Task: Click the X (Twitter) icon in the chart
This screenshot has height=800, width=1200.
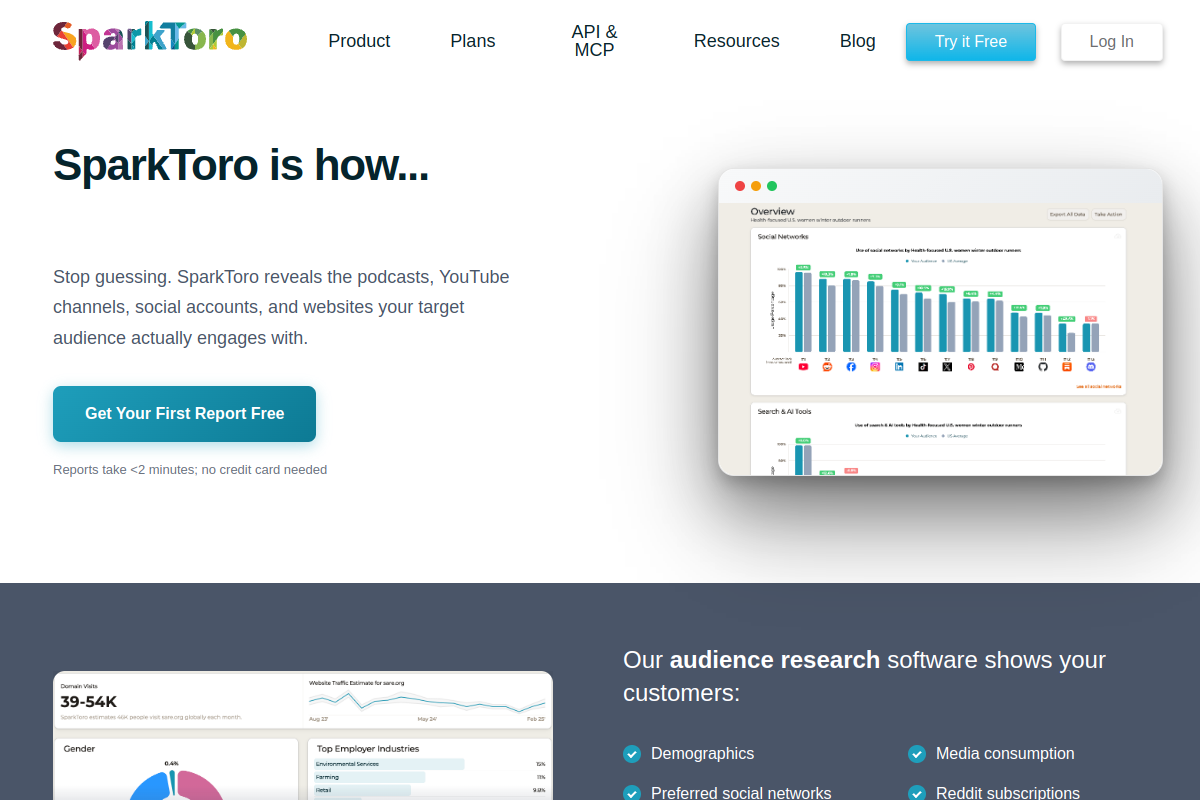Action: coord(947,367)
